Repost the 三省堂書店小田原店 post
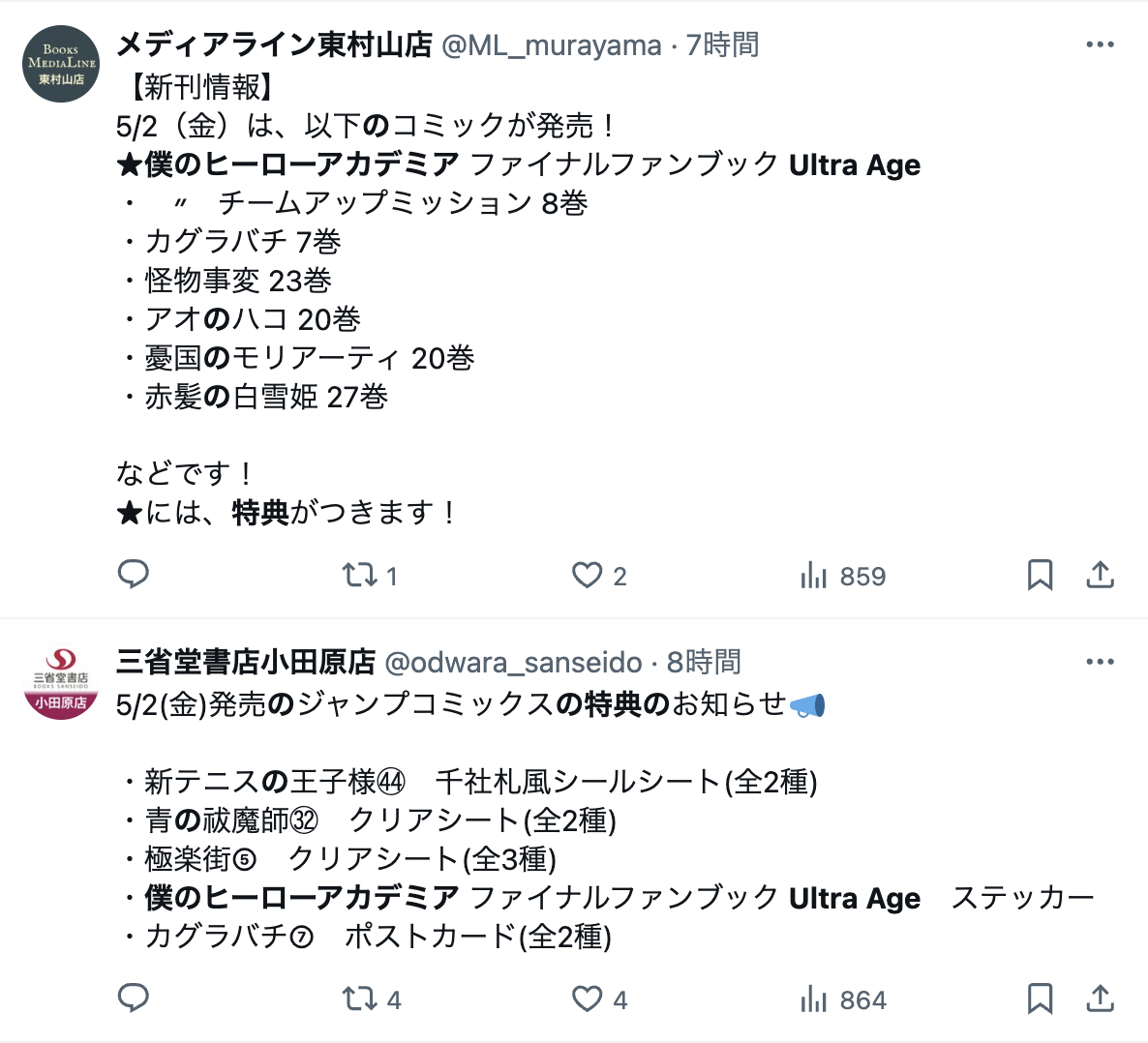1148x1043 pixels. 371,999
